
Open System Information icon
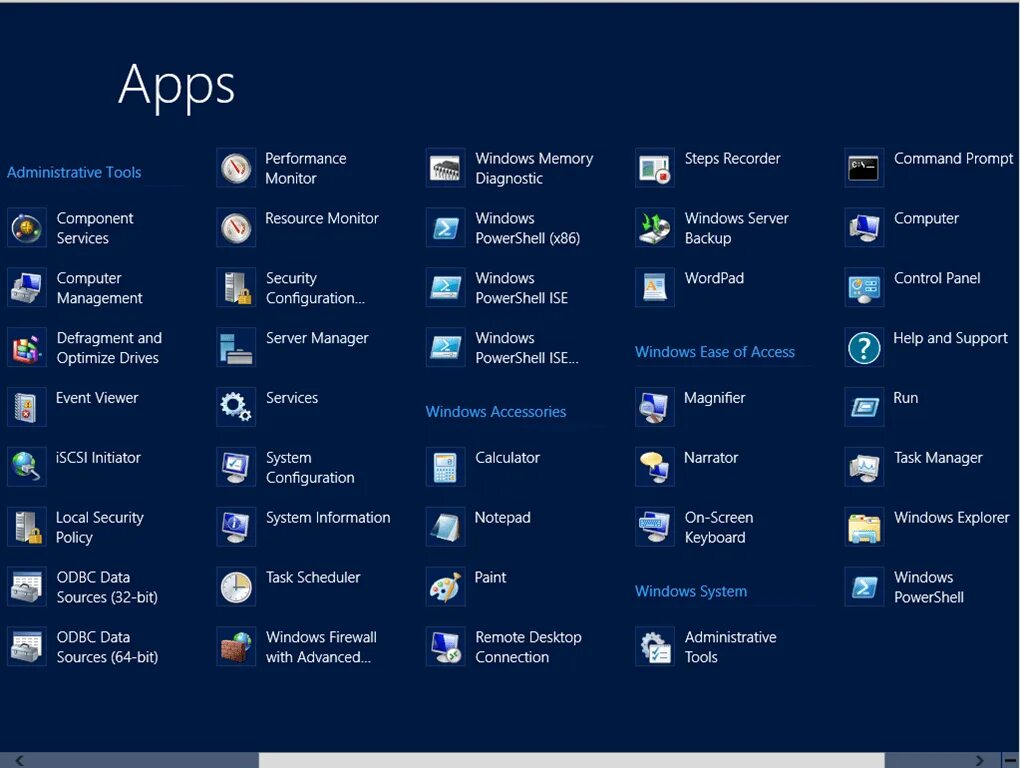click(236, 527)
